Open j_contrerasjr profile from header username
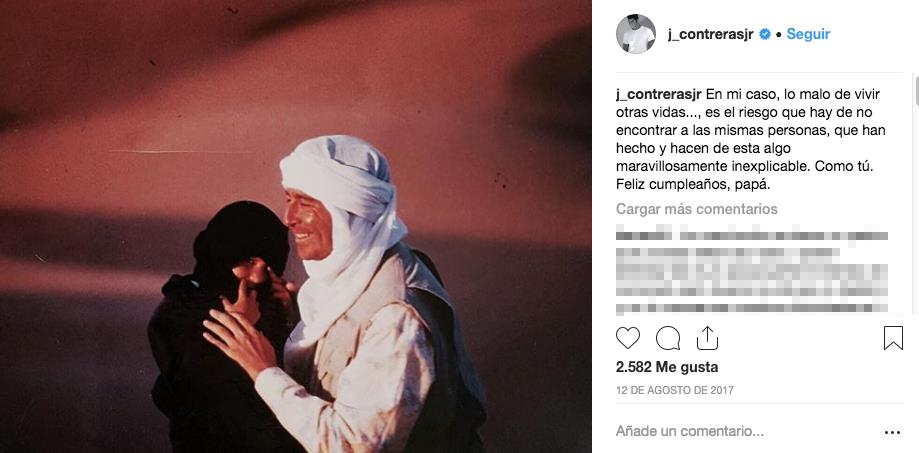Image resolution: width=919 pixels, height=453 pixels. [712, 34]
